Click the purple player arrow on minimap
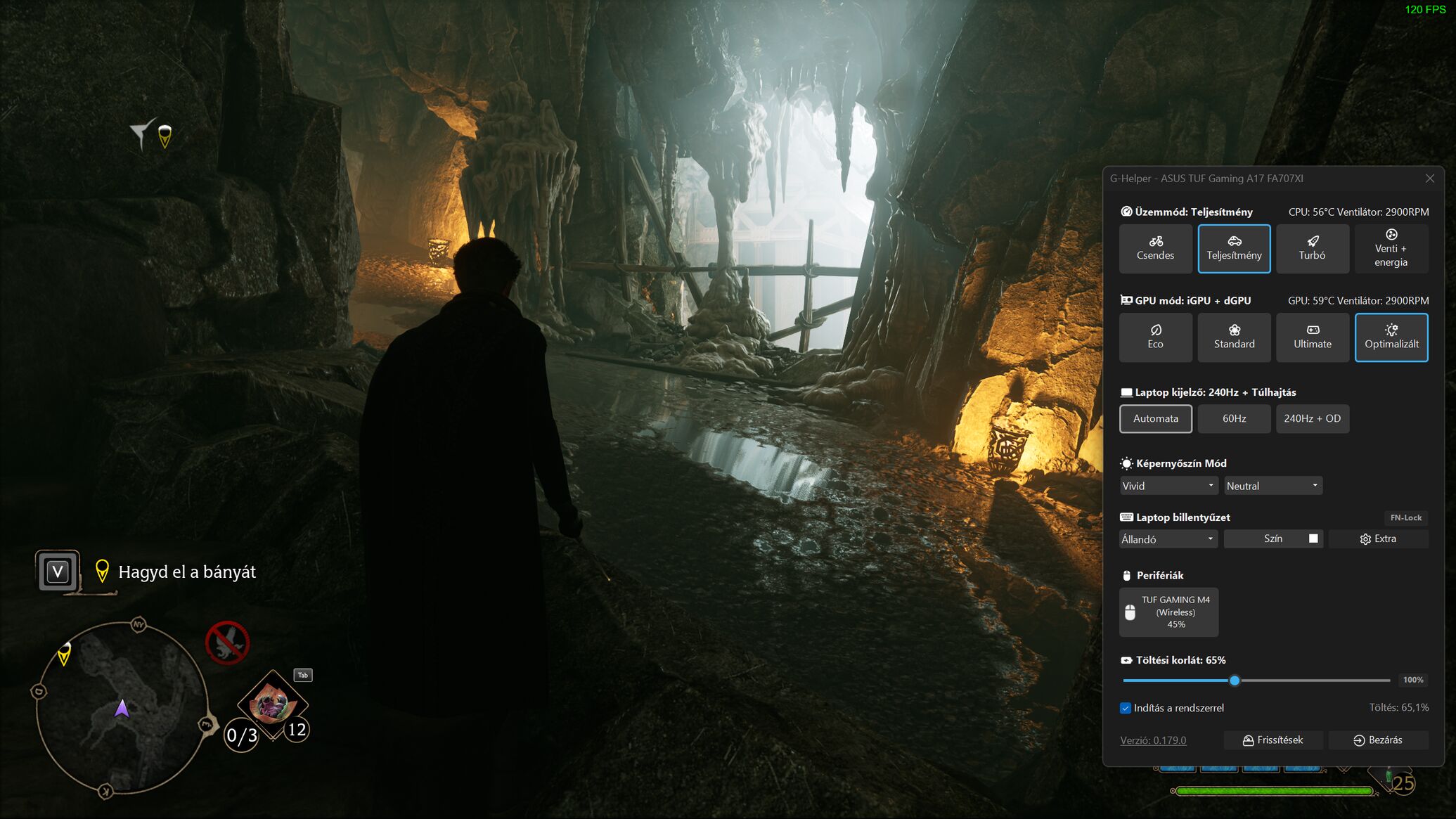 click(122, 708)
